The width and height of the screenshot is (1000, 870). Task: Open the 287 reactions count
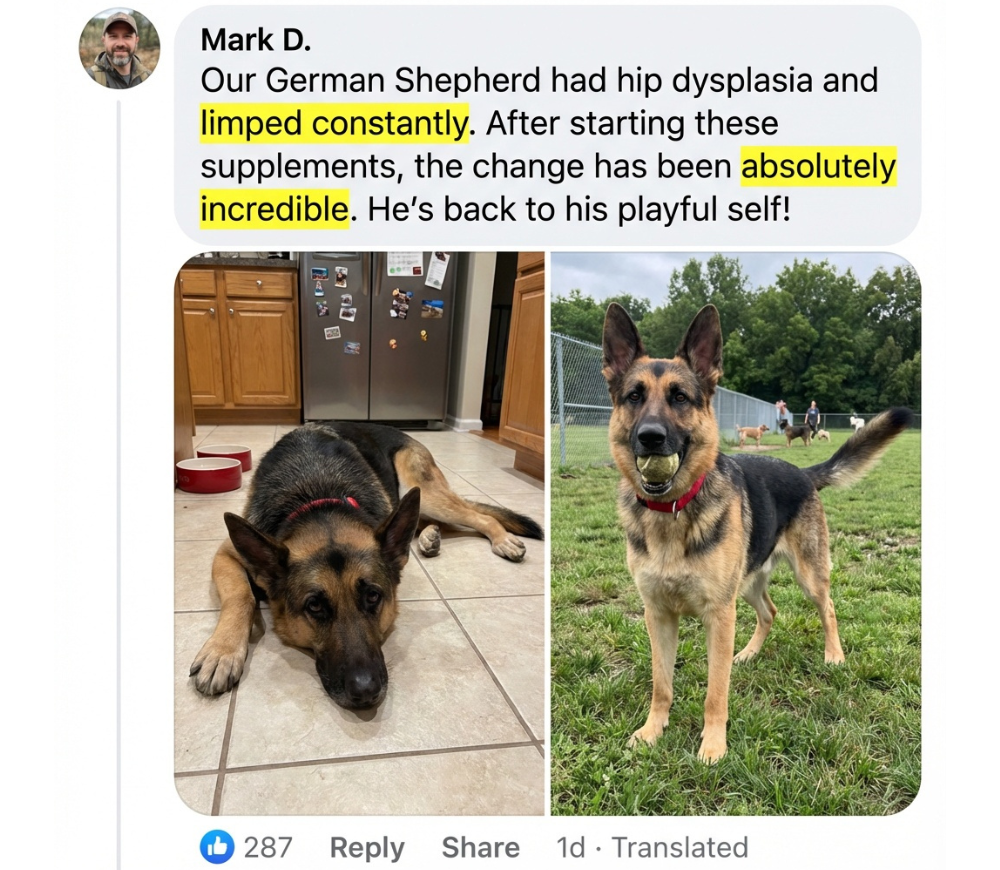pyautogui.click(x=268, y=848)
